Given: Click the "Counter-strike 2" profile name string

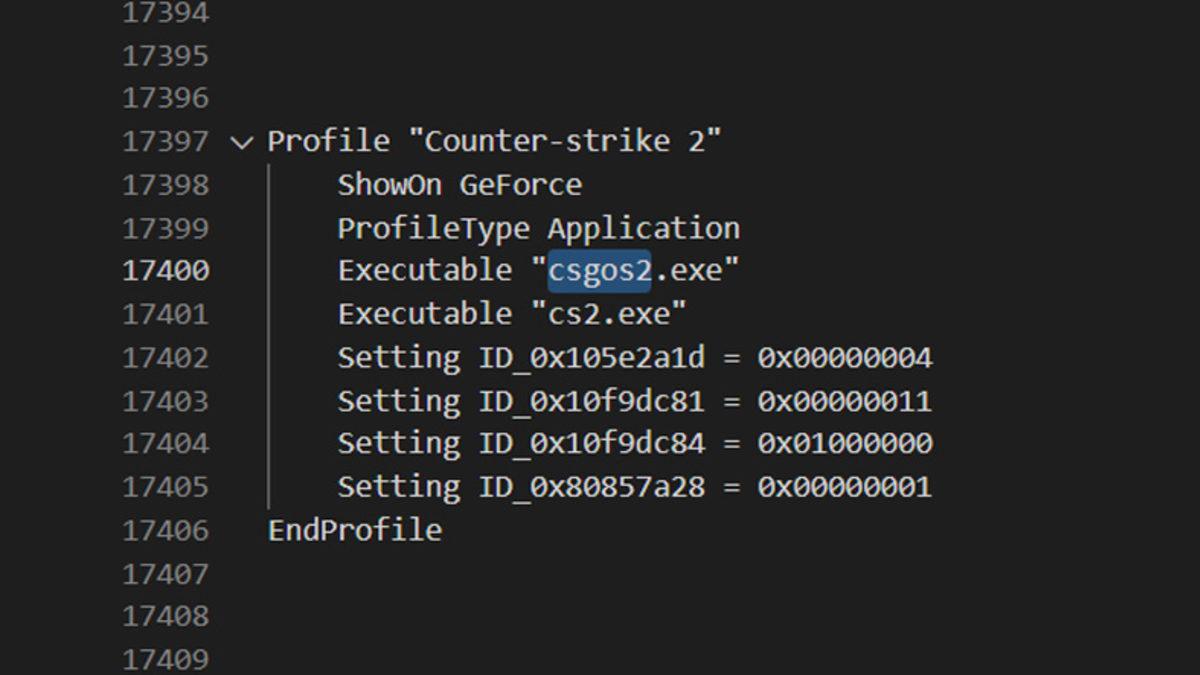Looking at the screenshot, I should point(564,142).
